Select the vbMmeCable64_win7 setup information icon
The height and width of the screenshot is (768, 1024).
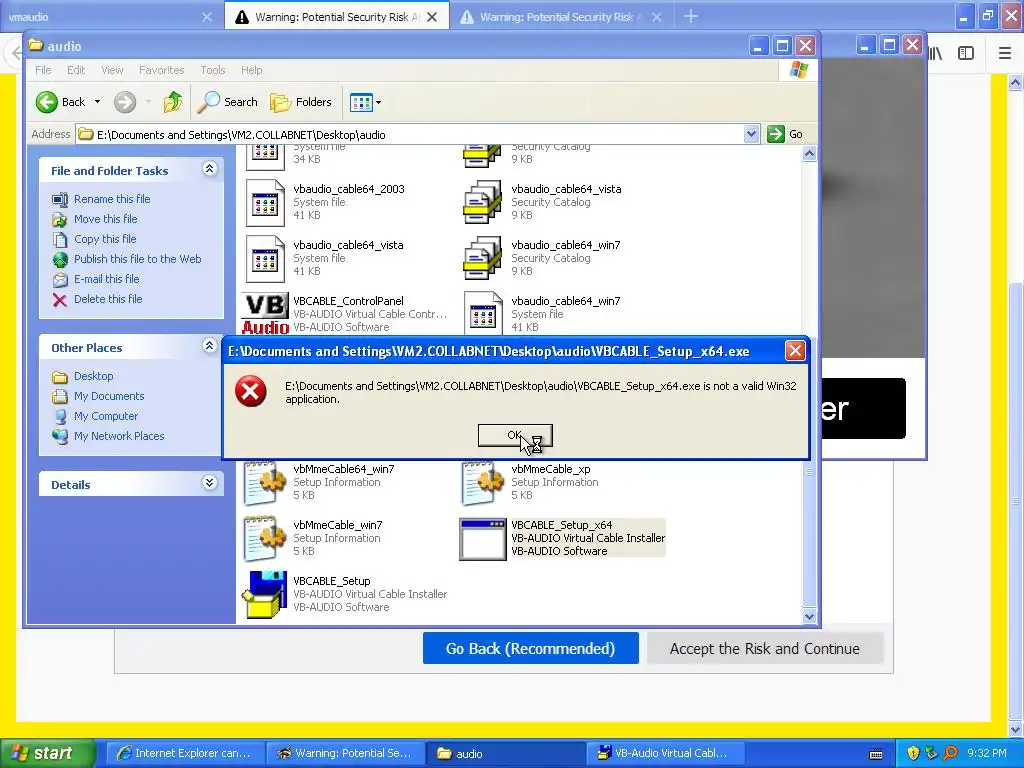point(265,483)
